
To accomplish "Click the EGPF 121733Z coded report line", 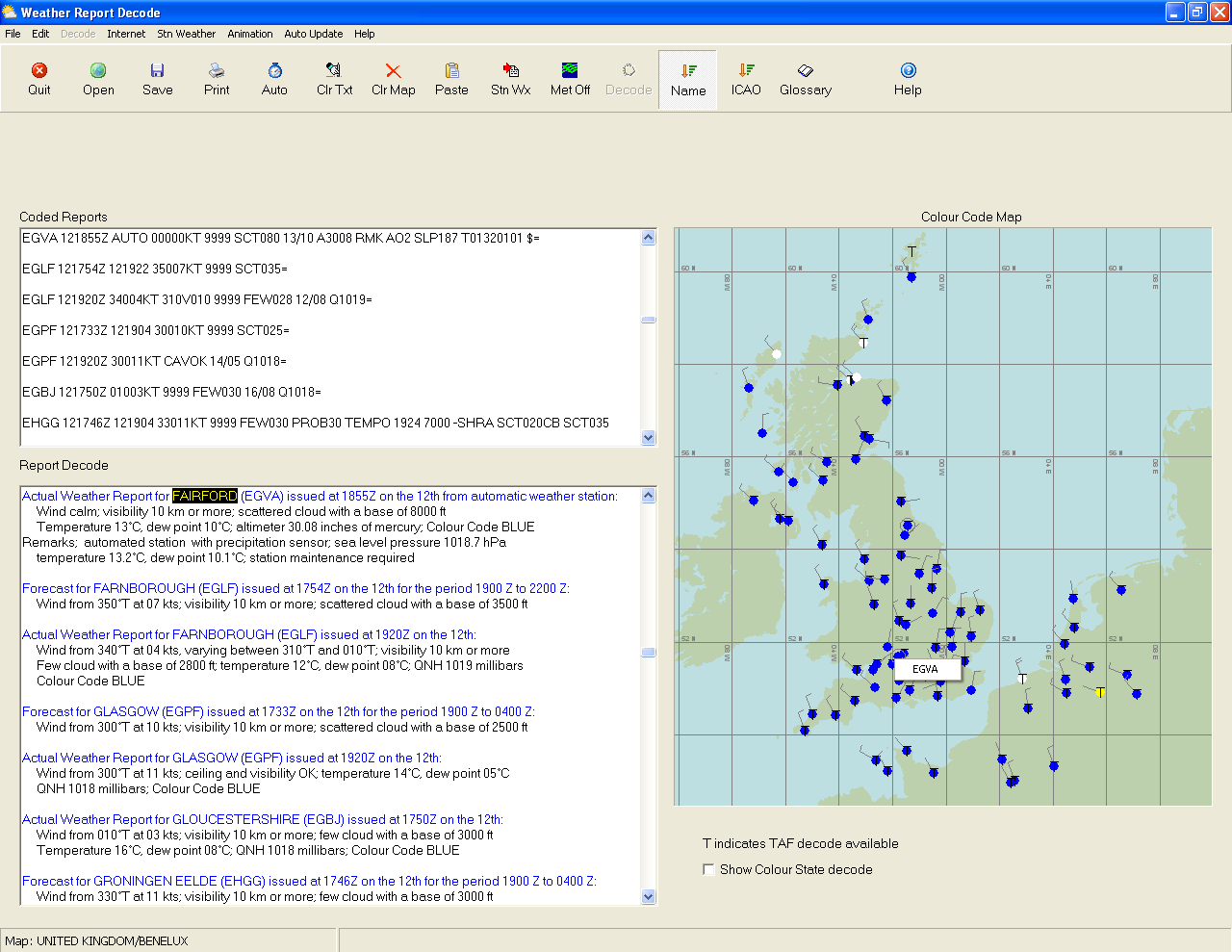I will tap(156, 330).
